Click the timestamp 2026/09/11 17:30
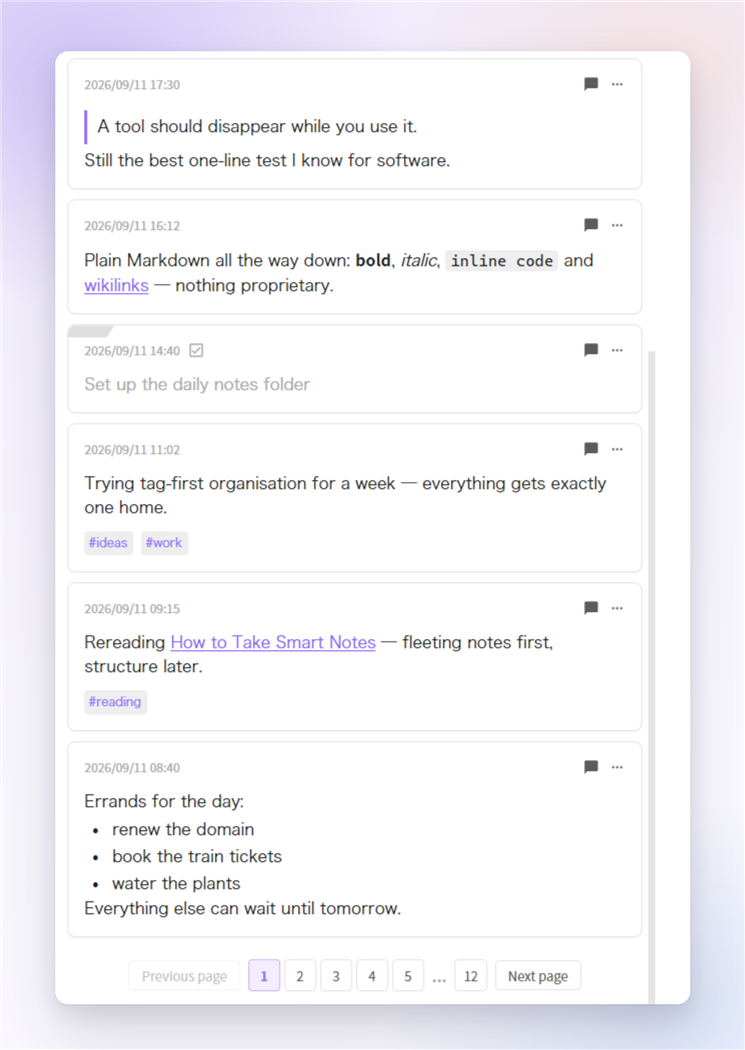 [x=132, y=85]
